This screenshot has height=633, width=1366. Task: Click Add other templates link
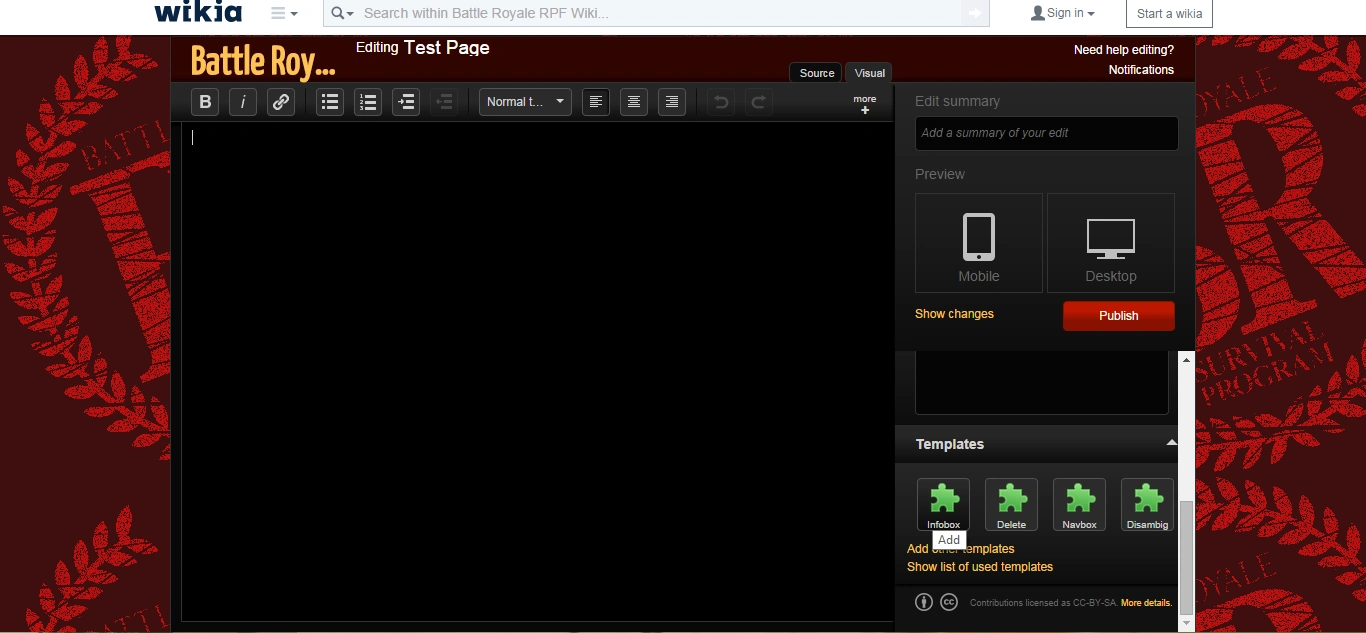960,549
